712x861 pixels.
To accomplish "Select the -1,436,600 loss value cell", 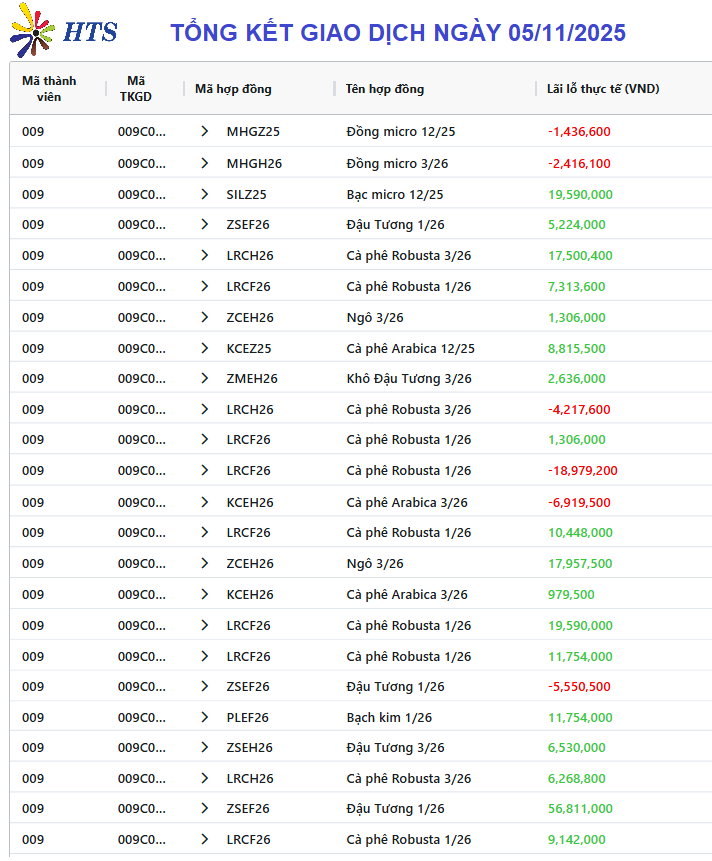I will click(x=579, y=131).
